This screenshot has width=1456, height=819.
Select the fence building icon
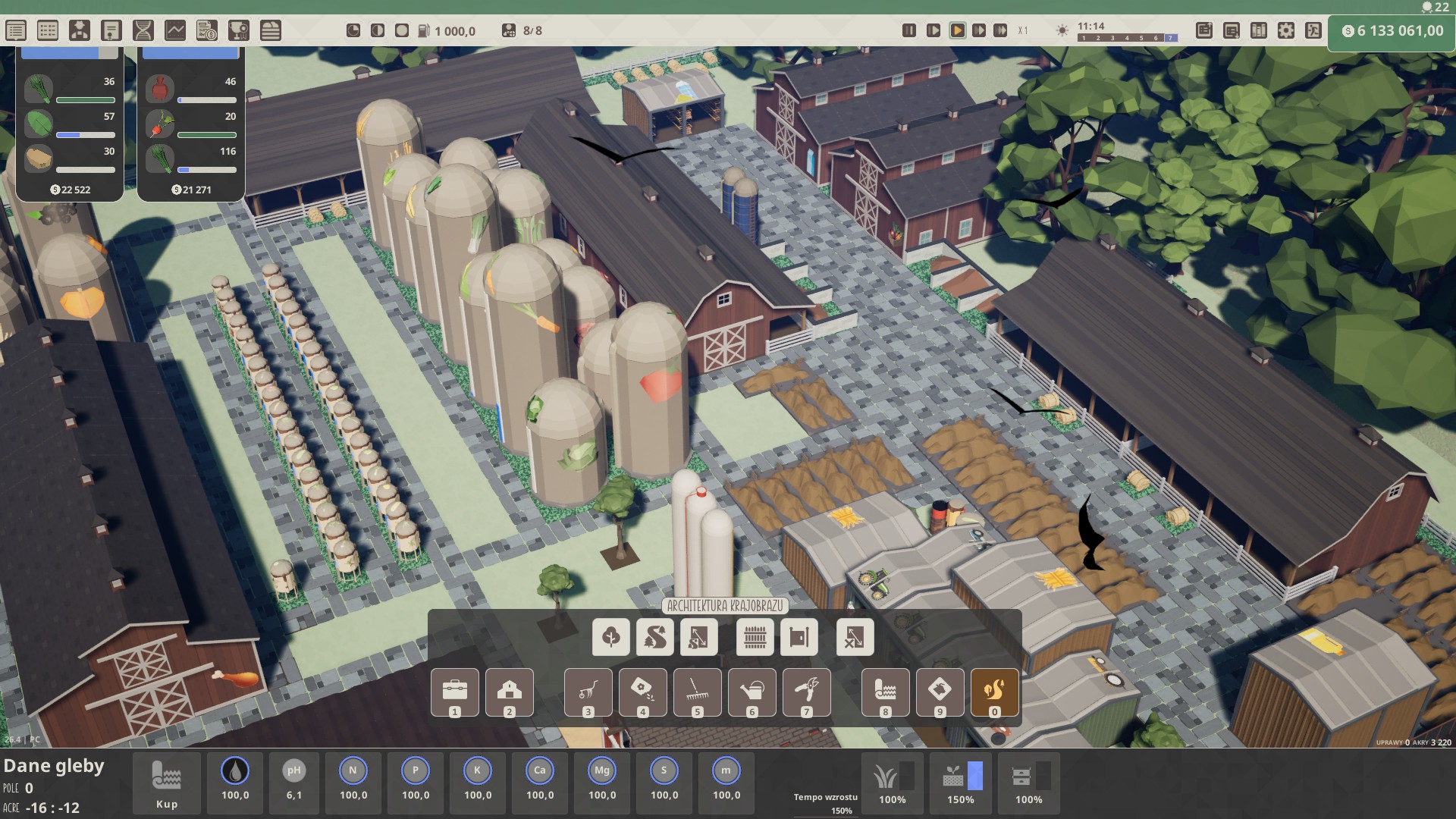[x=755, y=637]
